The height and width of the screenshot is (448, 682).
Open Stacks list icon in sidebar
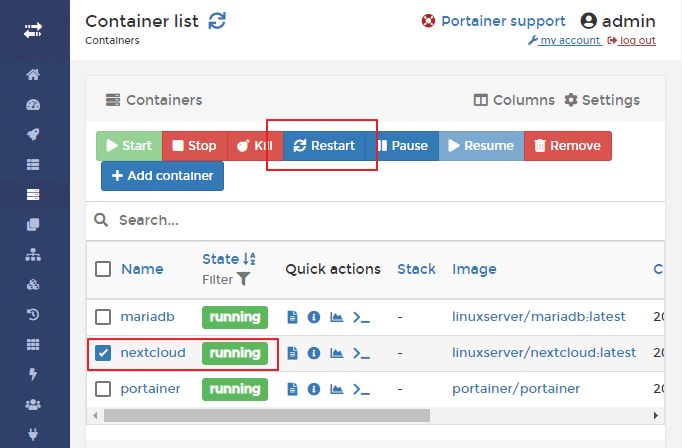[33, 164]
